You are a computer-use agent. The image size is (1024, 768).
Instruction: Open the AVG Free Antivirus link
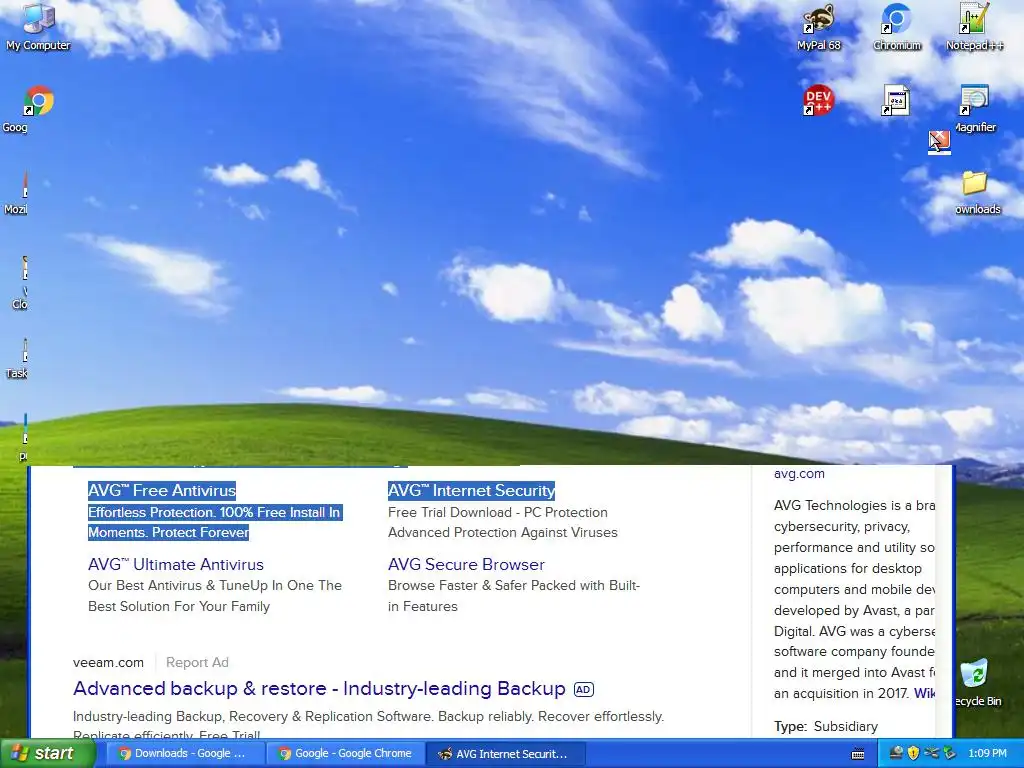click(x=162, y=490)
